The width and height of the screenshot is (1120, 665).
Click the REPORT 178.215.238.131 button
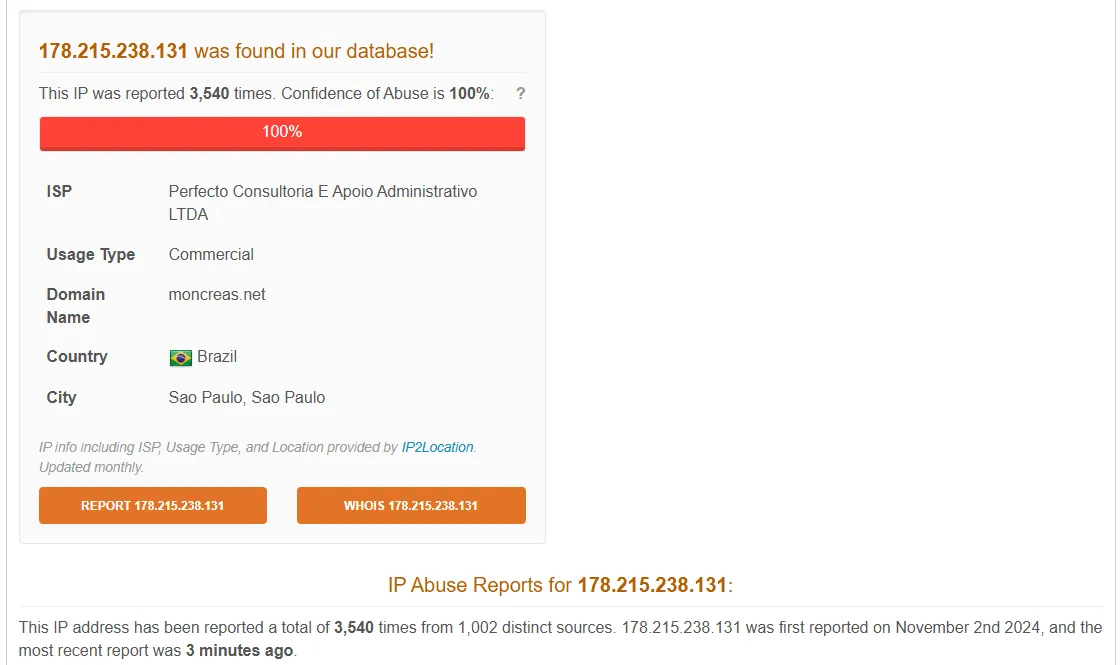click(x=152, y=505)
